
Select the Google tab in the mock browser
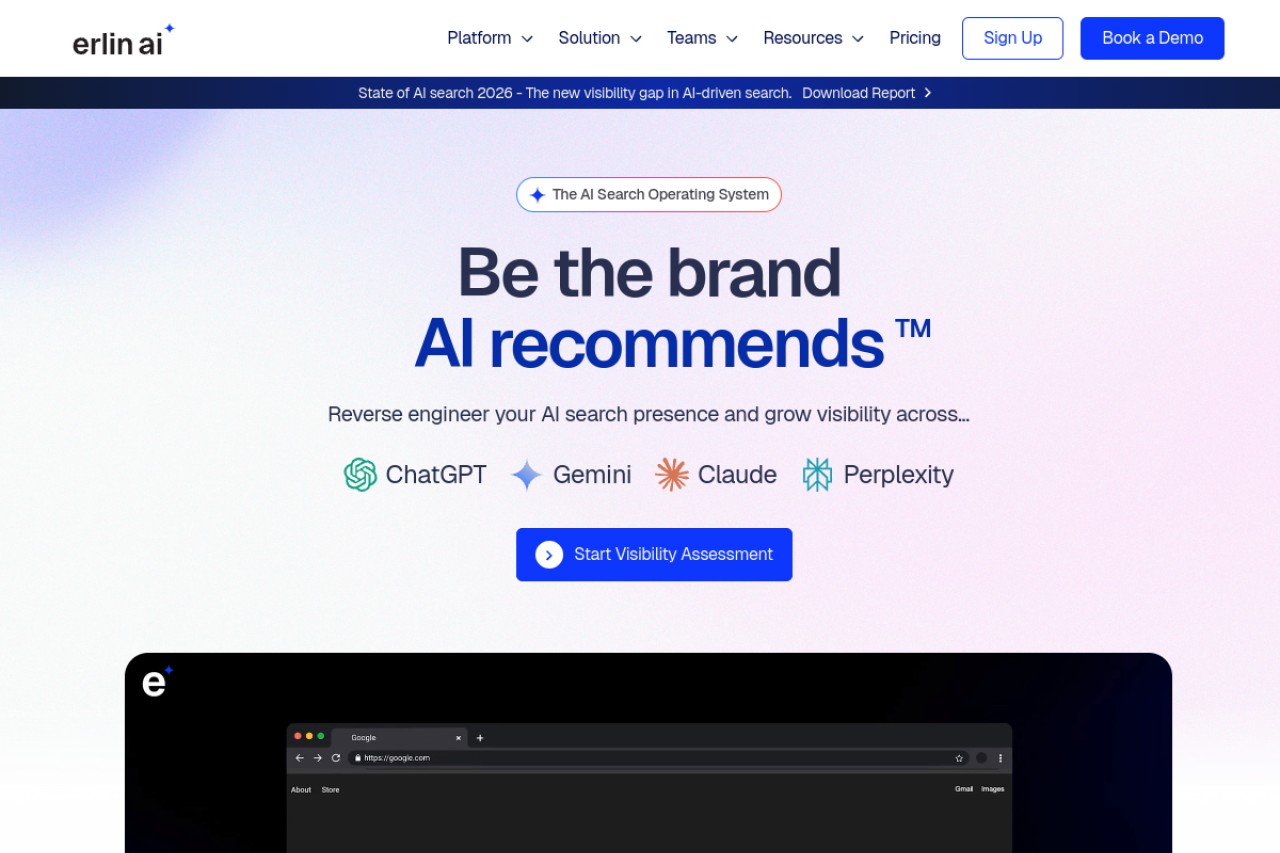[x=399, y=738]
